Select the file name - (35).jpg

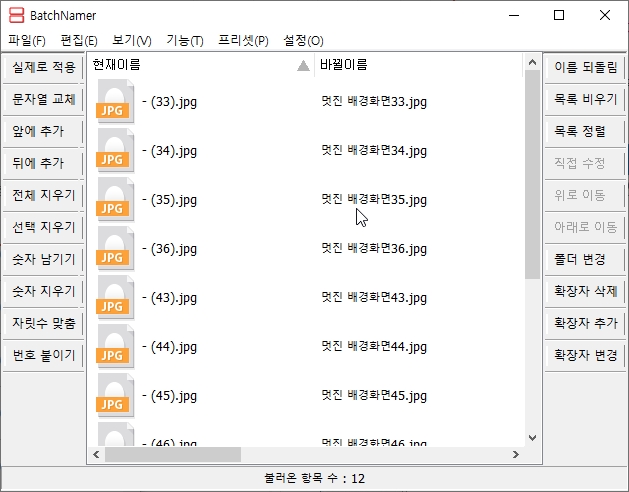pos(169,200)
